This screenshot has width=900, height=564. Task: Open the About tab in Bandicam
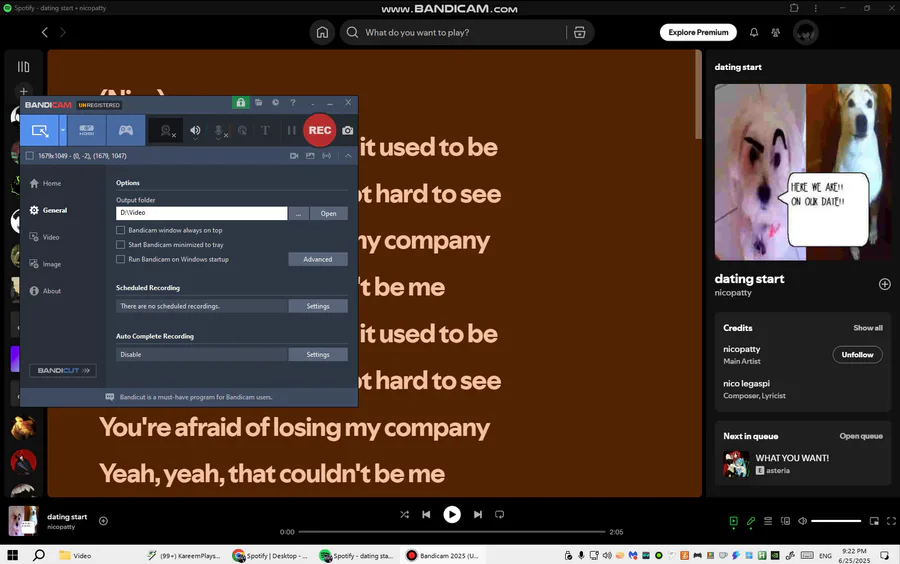[45, 291]
